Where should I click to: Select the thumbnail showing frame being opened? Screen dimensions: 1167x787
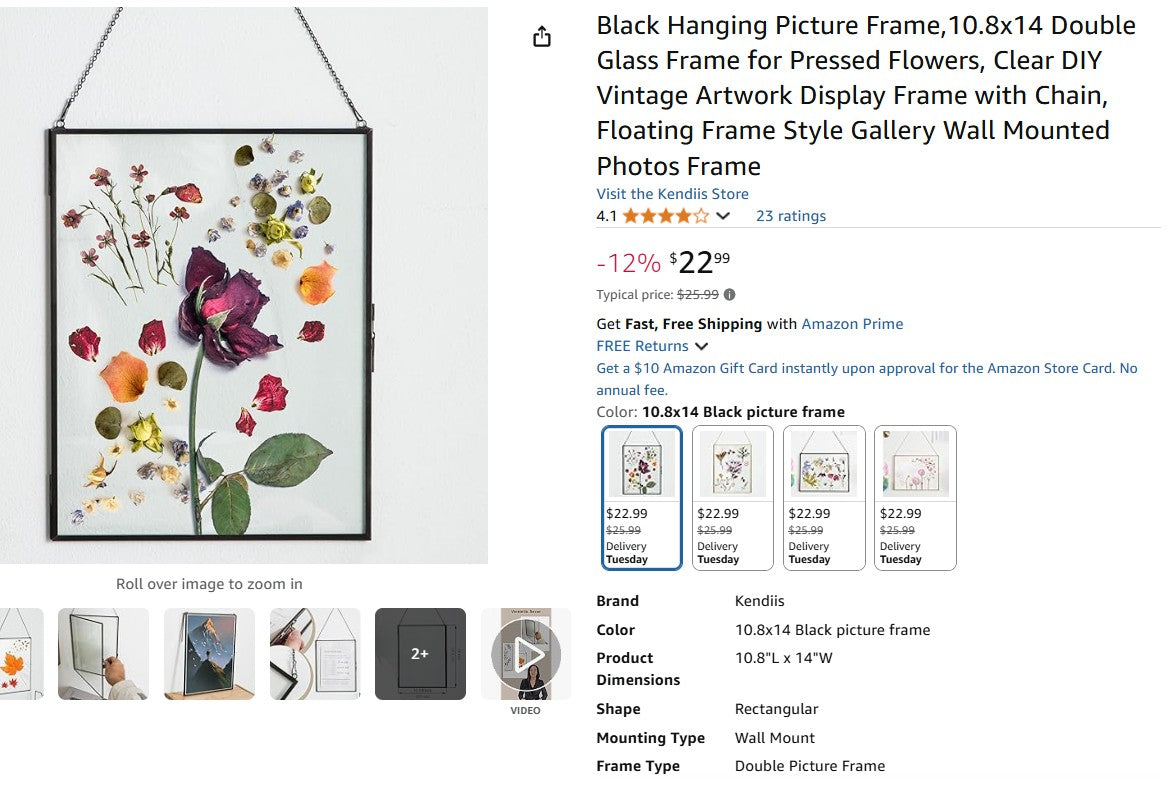103,654
